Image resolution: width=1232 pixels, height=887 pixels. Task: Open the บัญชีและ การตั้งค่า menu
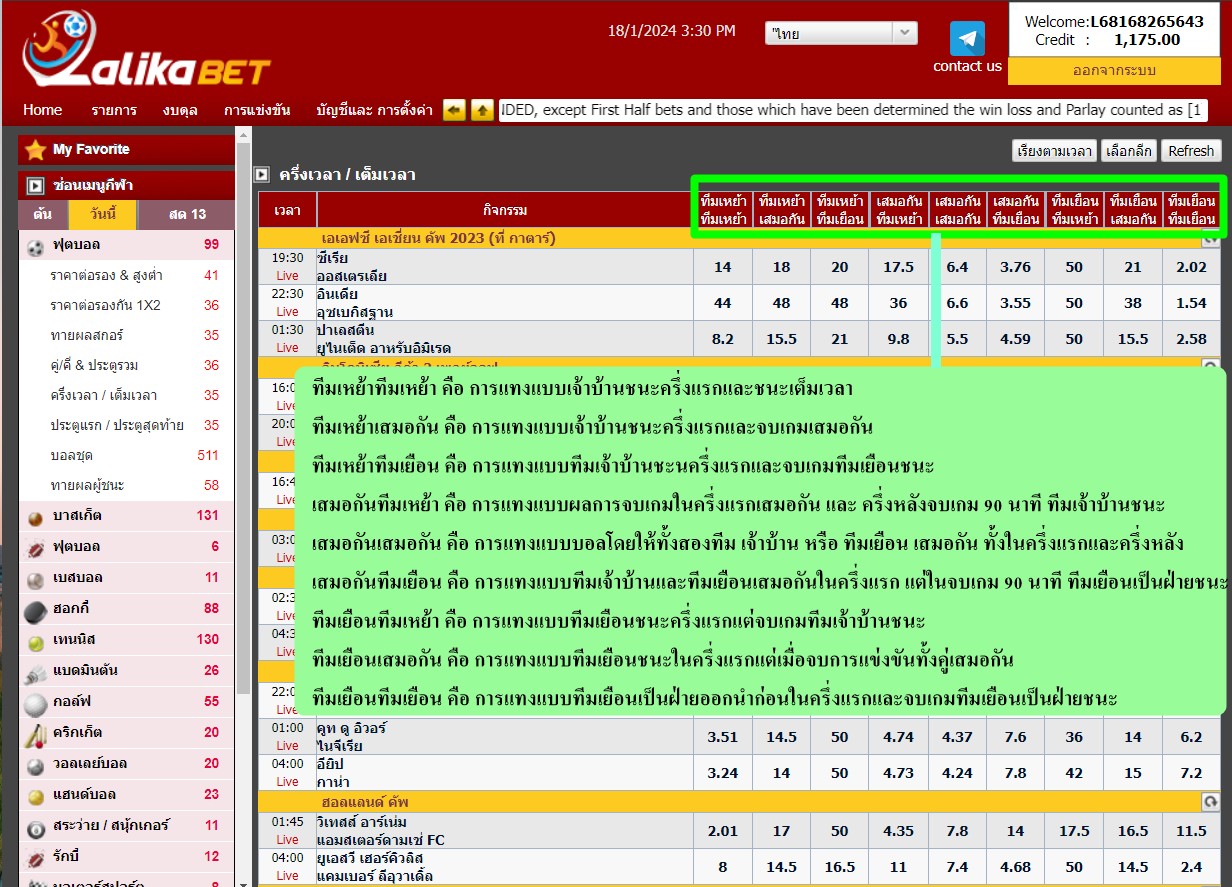[x=374, y=110]
